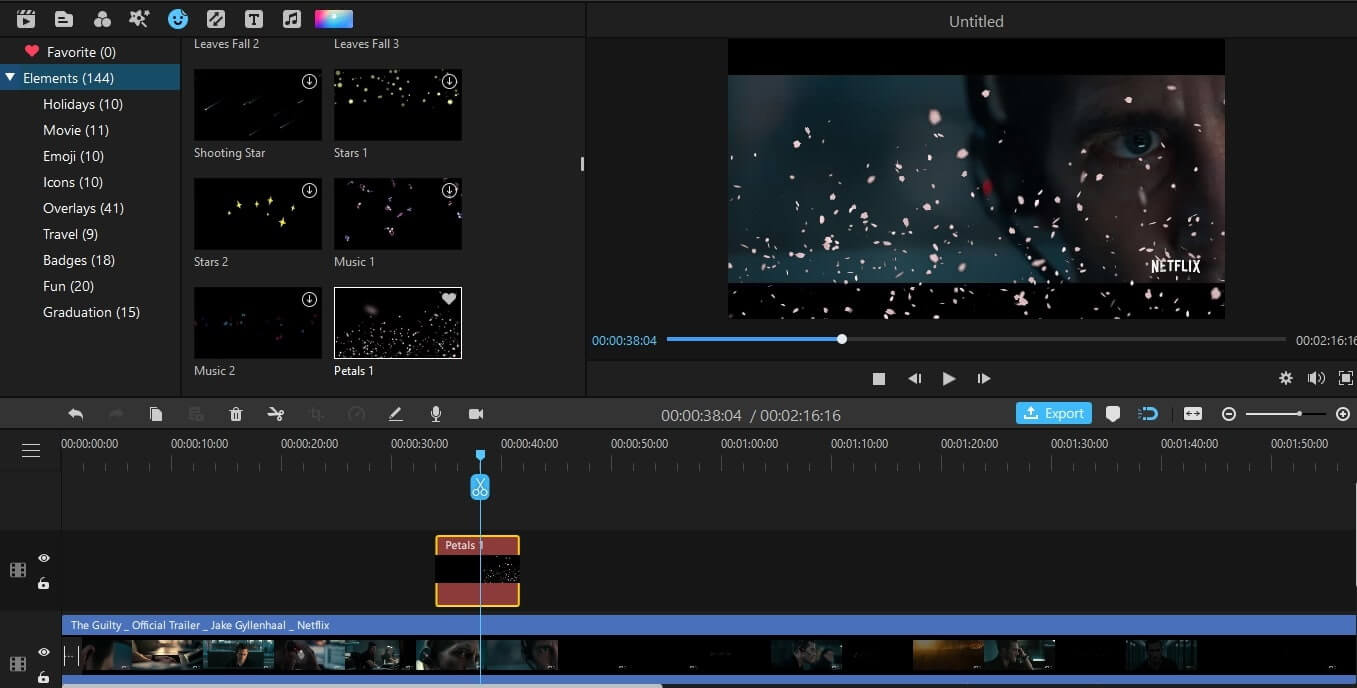Step forward to next frame
Viewport: 1357px width, 688px height.
tap(984, 379)
